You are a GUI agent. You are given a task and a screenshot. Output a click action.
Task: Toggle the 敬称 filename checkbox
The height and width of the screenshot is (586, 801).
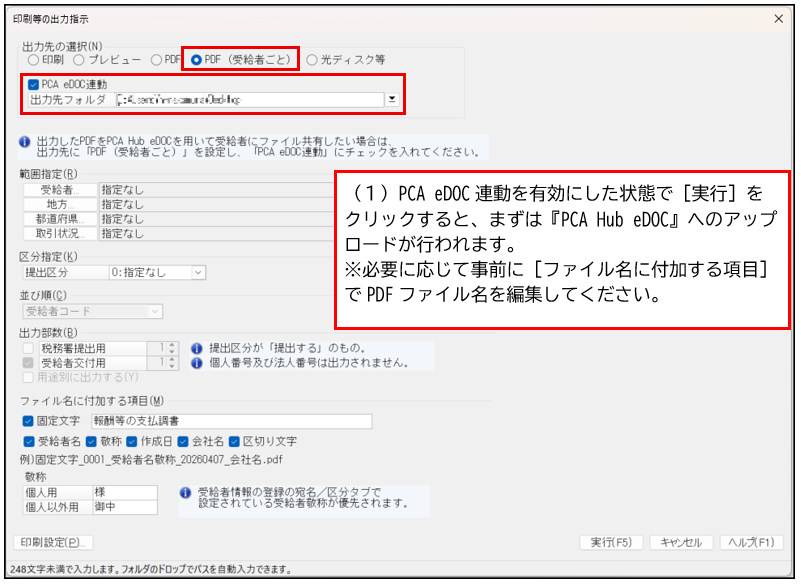pyautogui.click(x=91, y=441)
